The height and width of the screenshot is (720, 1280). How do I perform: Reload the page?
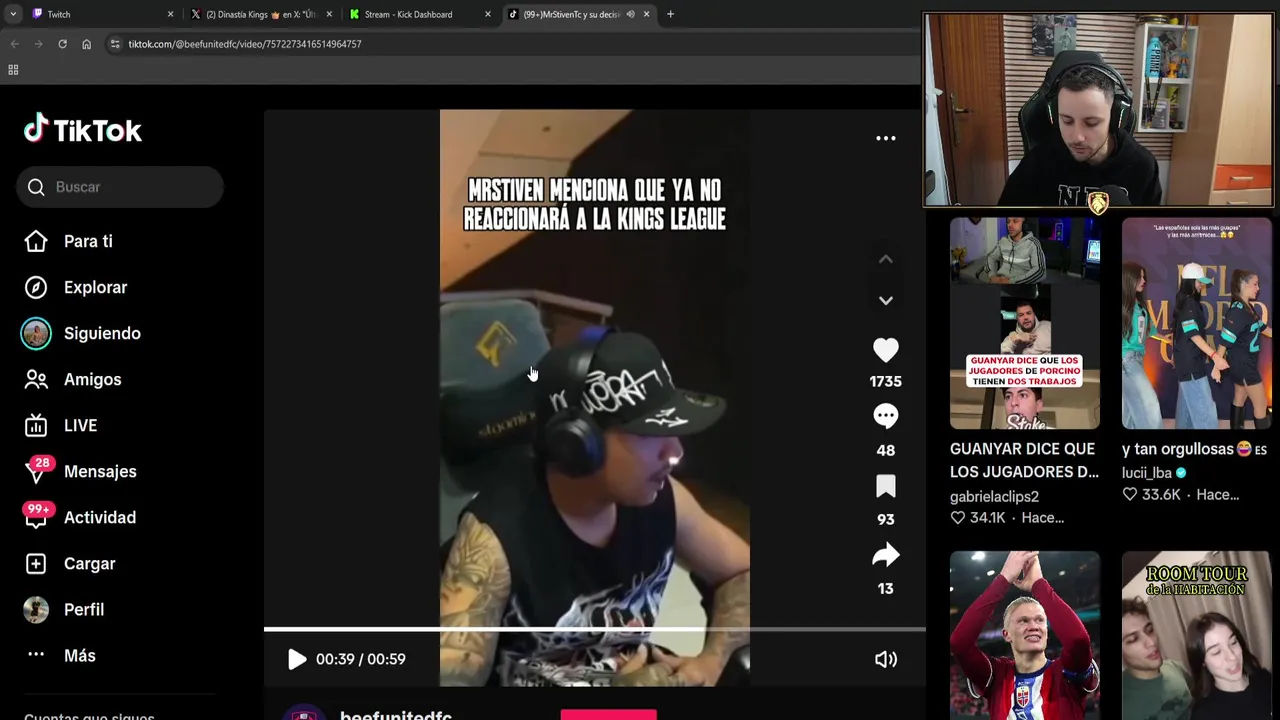(62, 44)
